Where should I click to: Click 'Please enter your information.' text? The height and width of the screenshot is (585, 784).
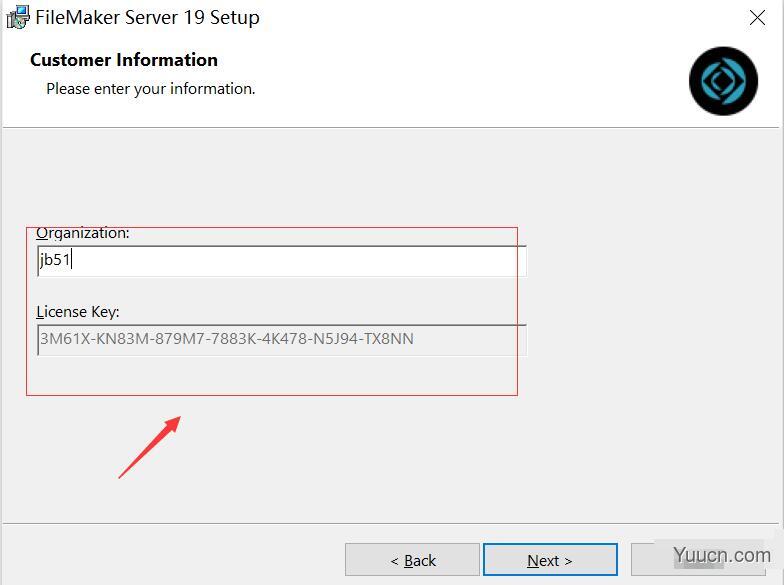click(150, 89)
